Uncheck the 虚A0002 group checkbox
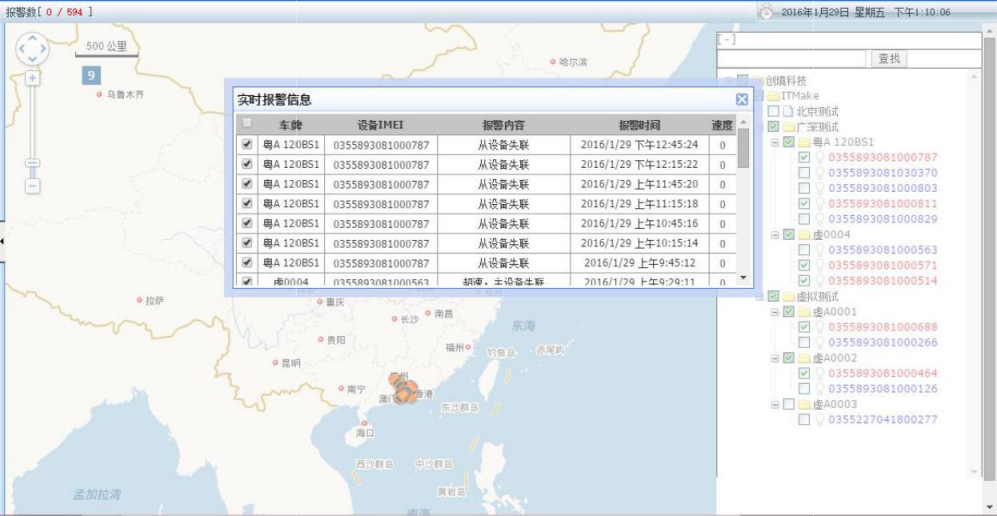 coord(789,358)
